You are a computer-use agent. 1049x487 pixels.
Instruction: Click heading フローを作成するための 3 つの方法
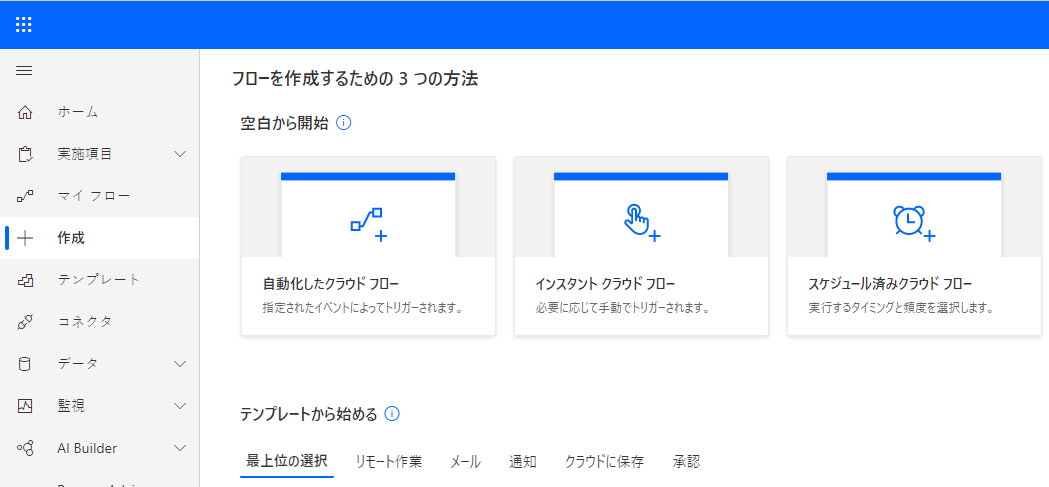click(355, 79)
